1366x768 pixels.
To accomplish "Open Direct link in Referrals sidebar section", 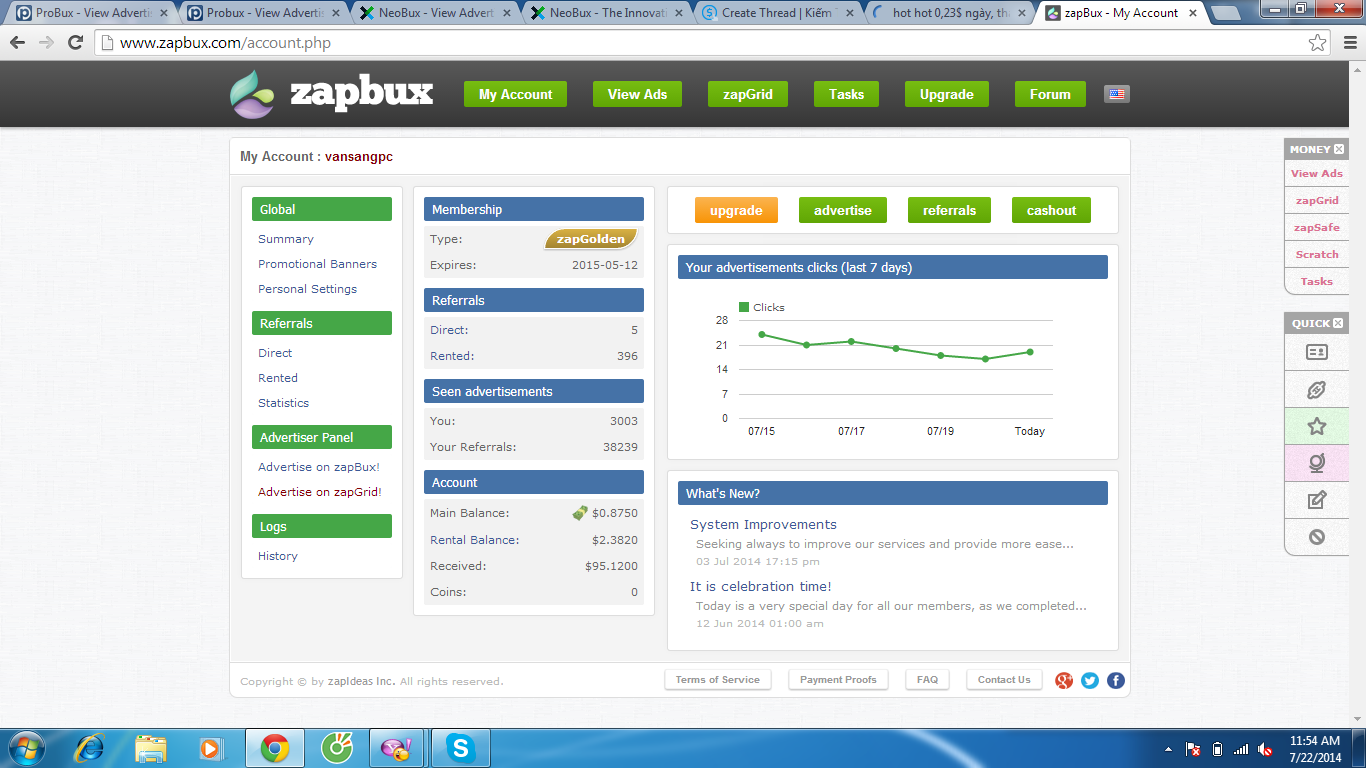I will coord(275,353).
